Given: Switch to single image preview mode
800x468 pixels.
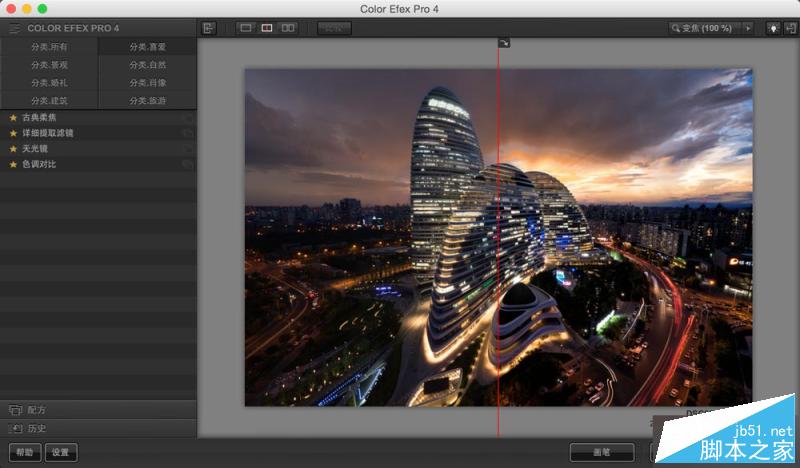Looking at the screenshot, I should tap(246, 28).
